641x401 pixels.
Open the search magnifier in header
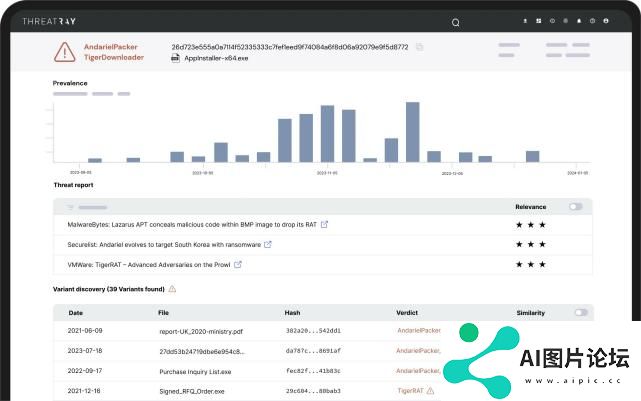point(455,22)
